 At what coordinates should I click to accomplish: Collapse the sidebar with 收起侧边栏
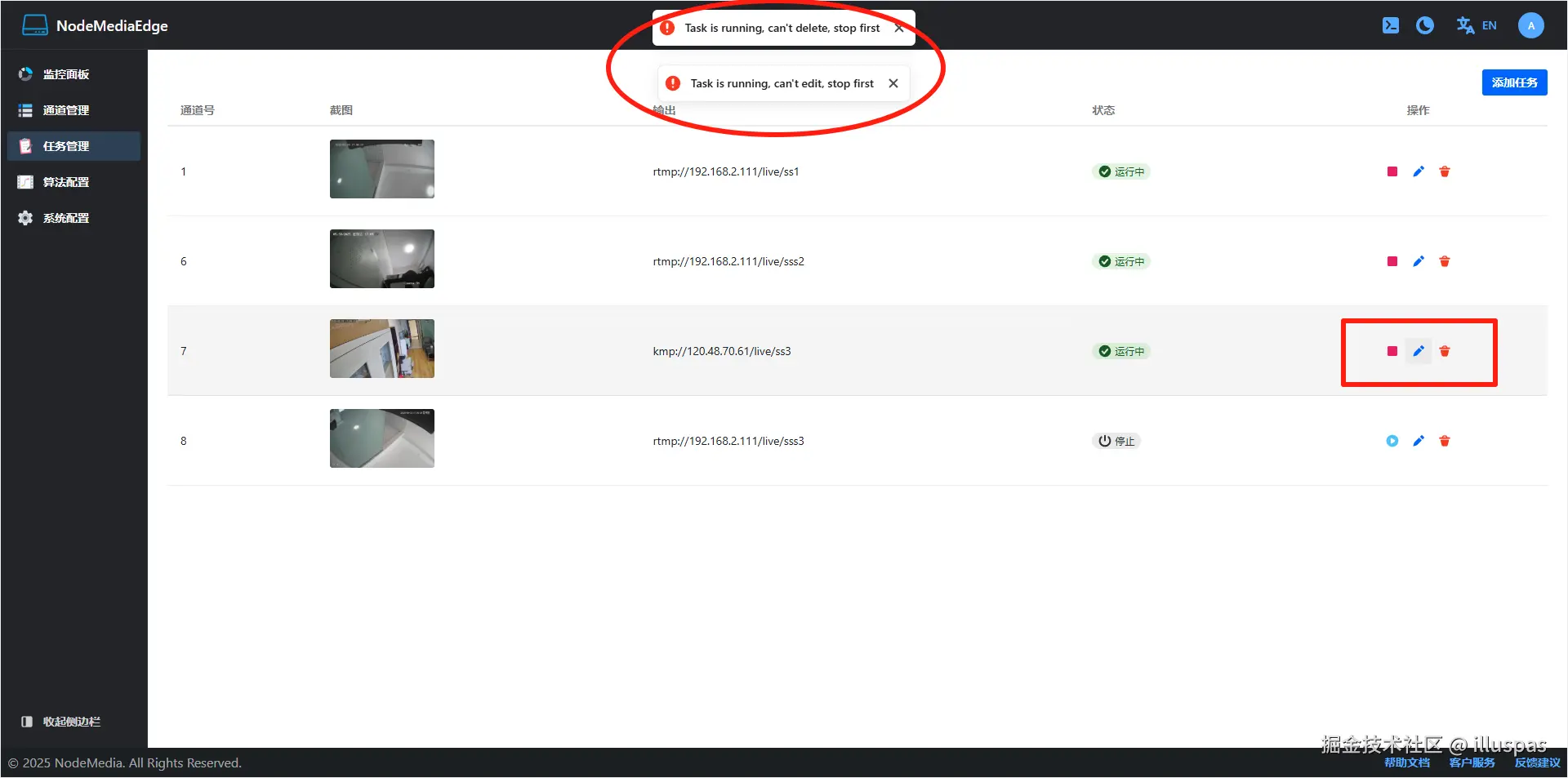[x=61, y=722]
